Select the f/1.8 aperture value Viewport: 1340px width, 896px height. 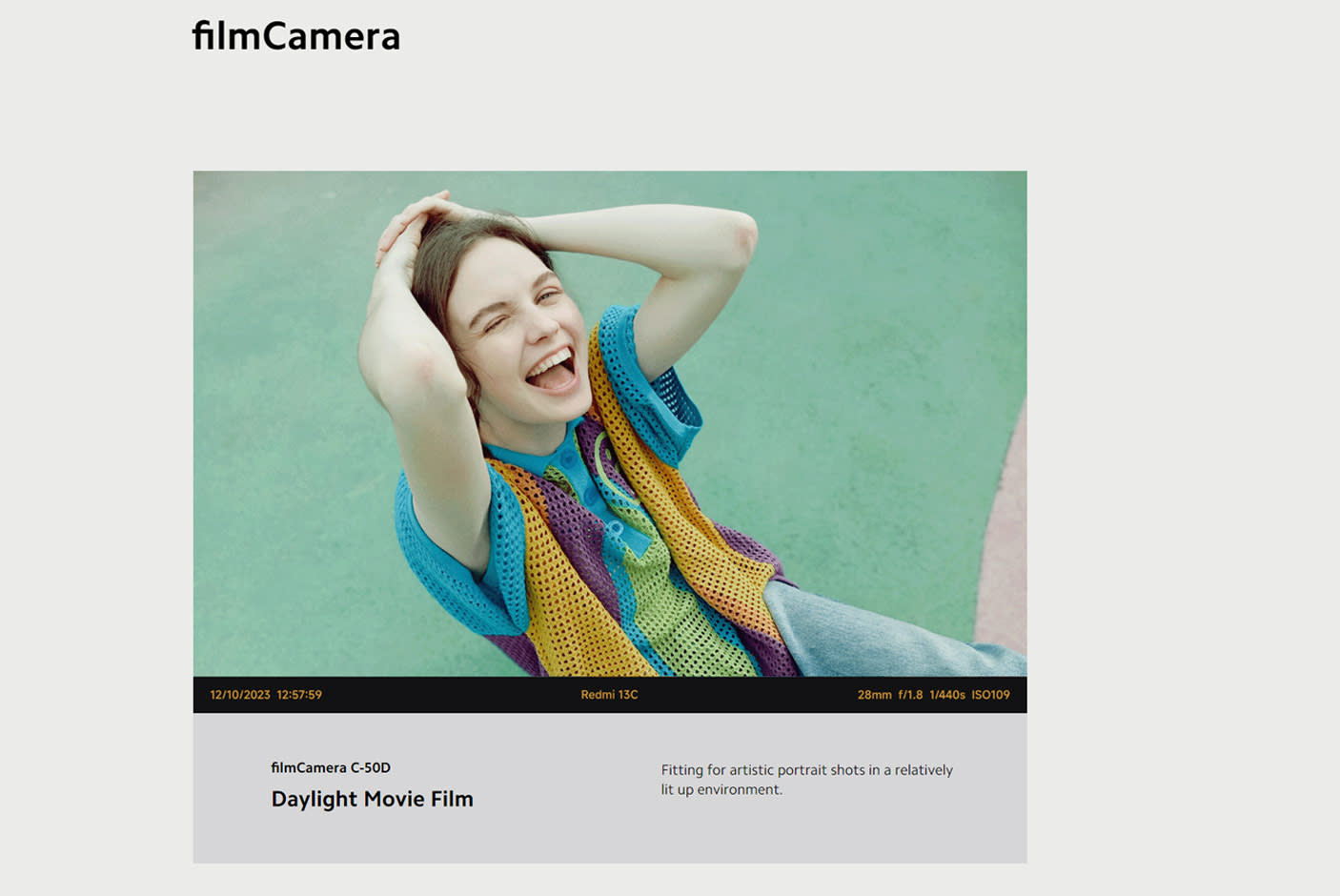tap(910, 695)
